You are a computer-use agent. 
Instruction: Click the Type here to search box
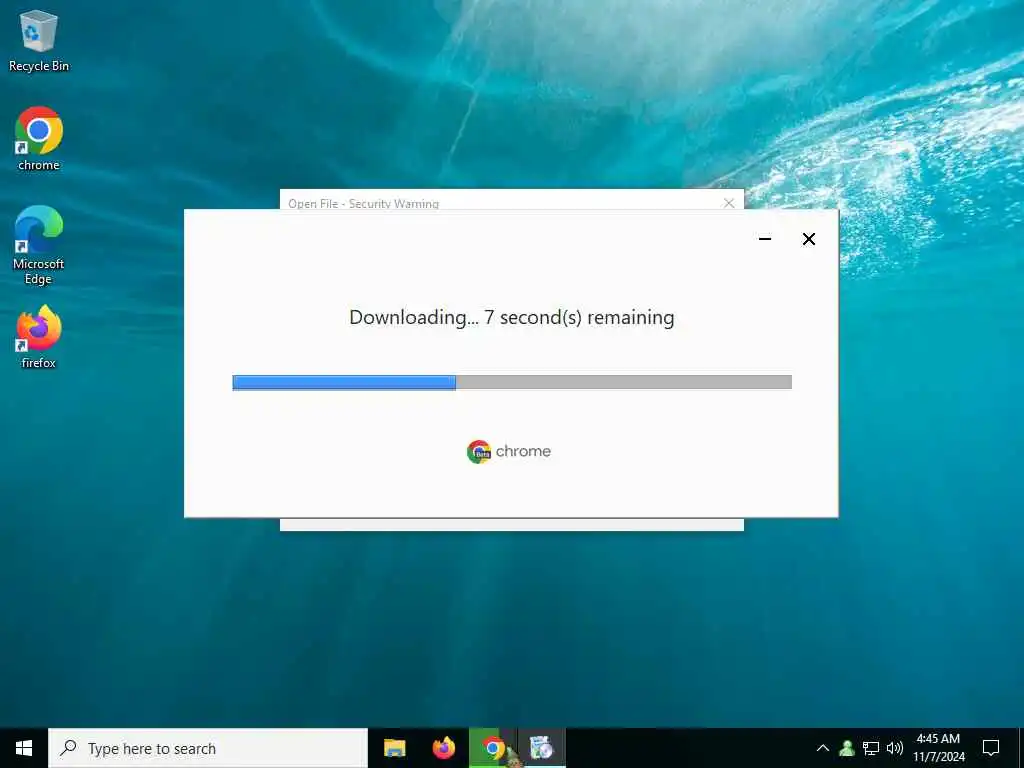click(208, 748)
